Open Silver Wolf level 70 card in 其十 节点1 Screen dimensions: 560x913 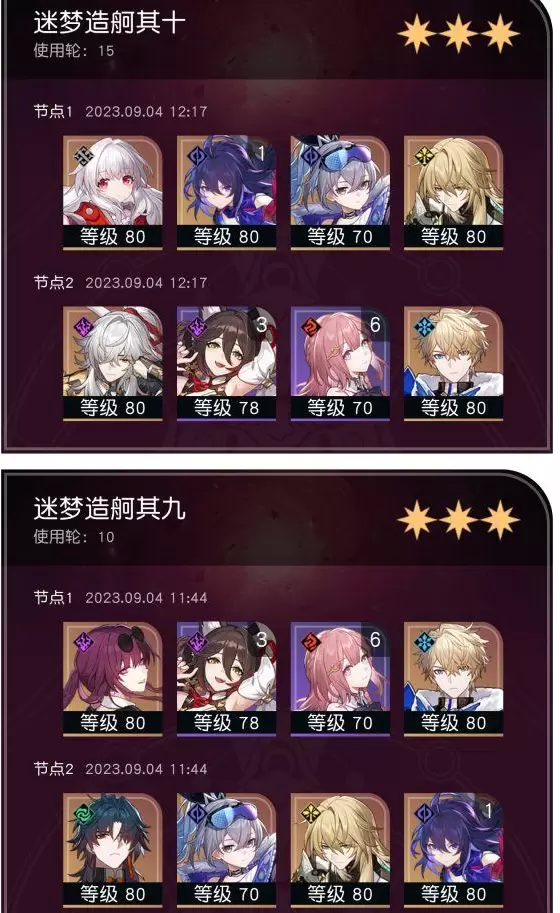coord(340,193)
